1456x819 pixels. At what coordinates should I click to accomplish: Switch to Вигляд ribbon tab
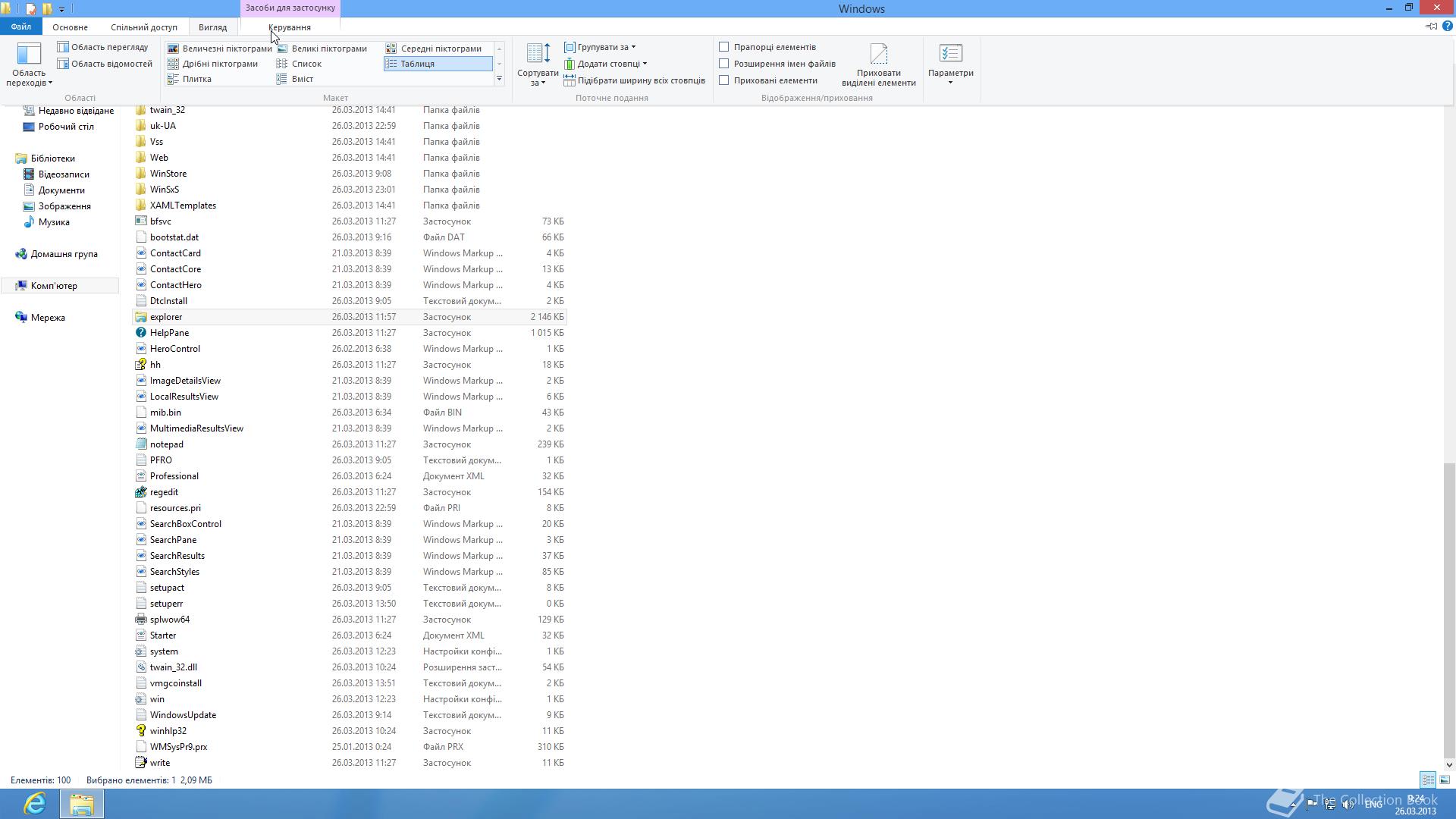coord(212,27)
